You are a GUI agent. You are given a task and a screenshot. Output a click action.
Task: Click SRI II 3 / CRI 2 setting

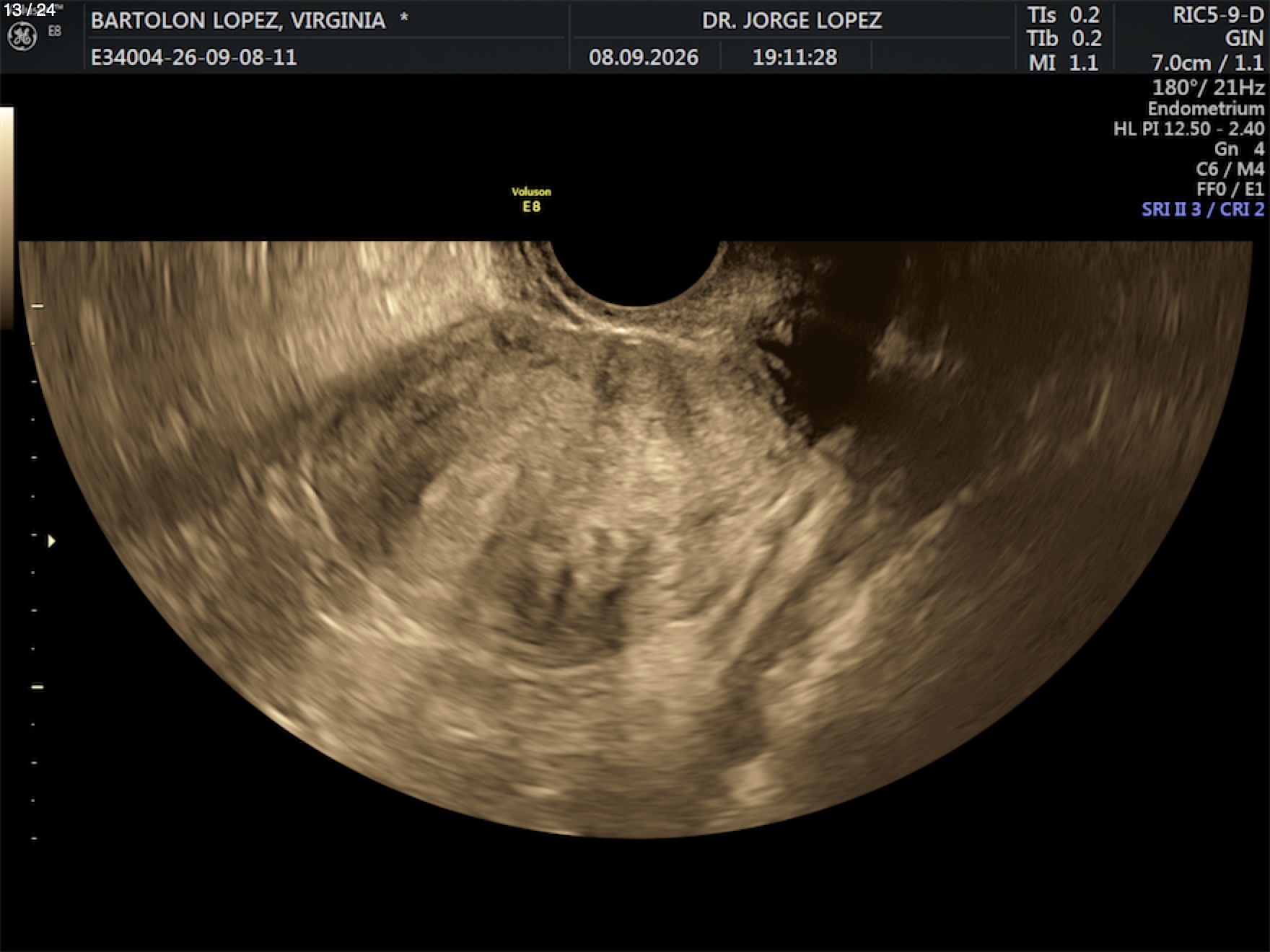tap(1203, 209)
